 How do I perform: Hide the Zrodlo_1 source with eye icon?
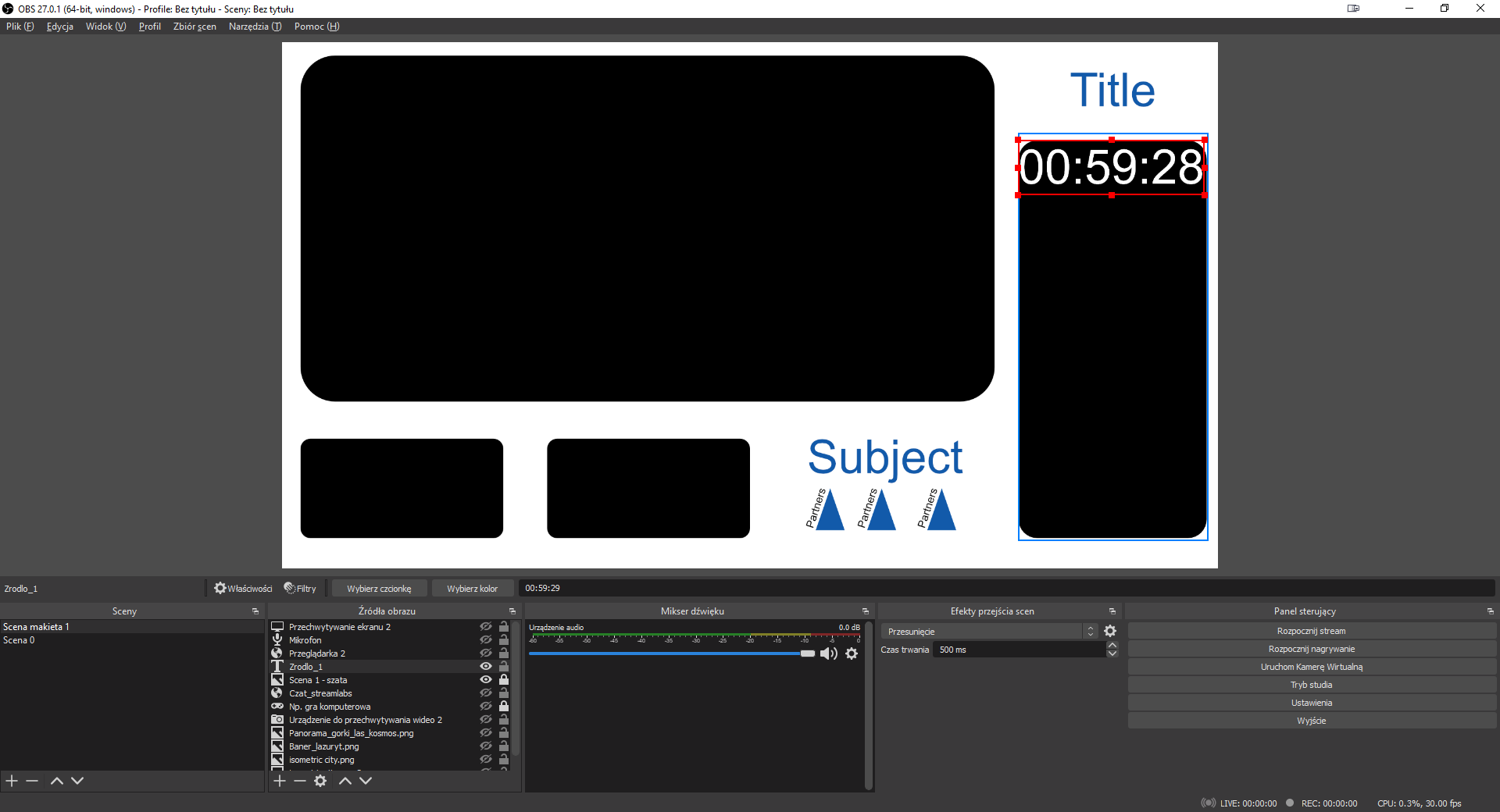(x=486, y=666)
